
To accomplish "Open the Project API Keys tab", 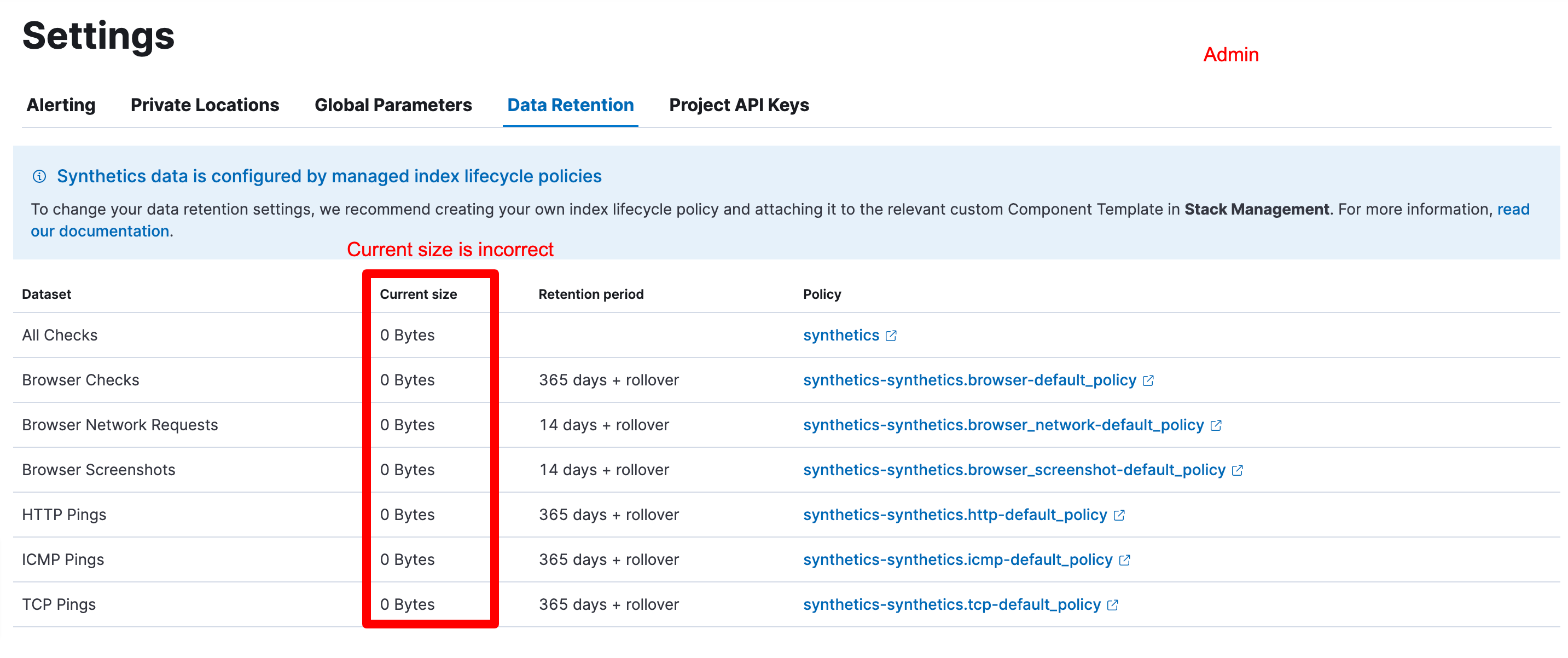I will point(739,105).
